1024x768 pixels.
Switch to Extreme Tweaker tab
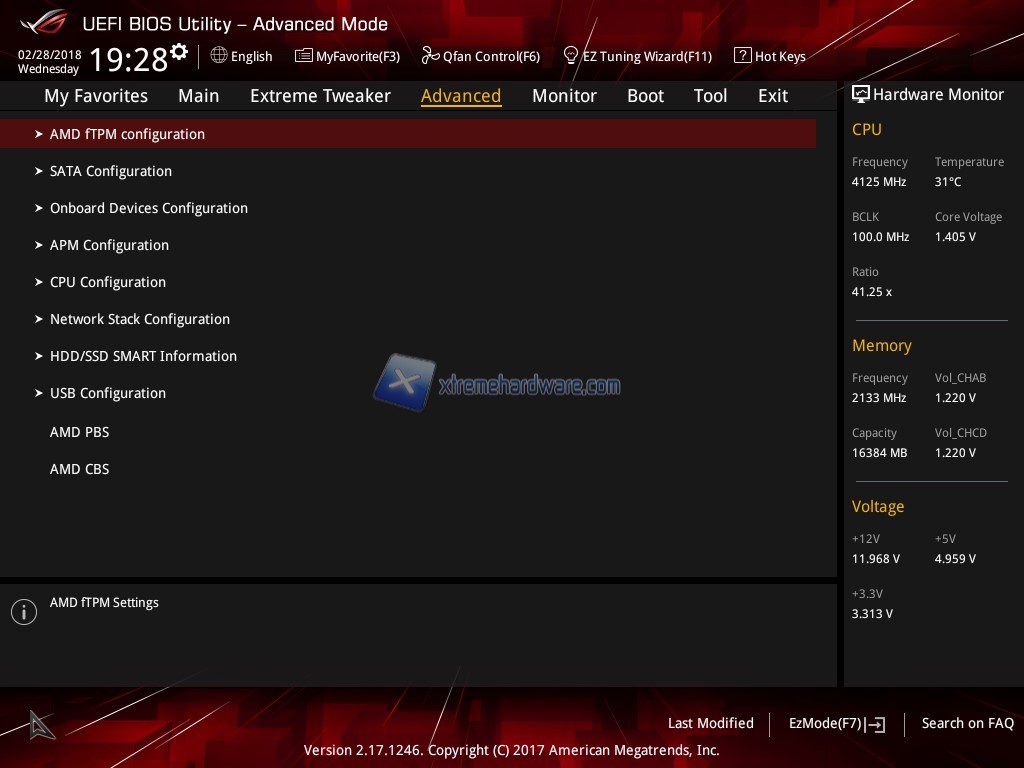coord(320,96)
